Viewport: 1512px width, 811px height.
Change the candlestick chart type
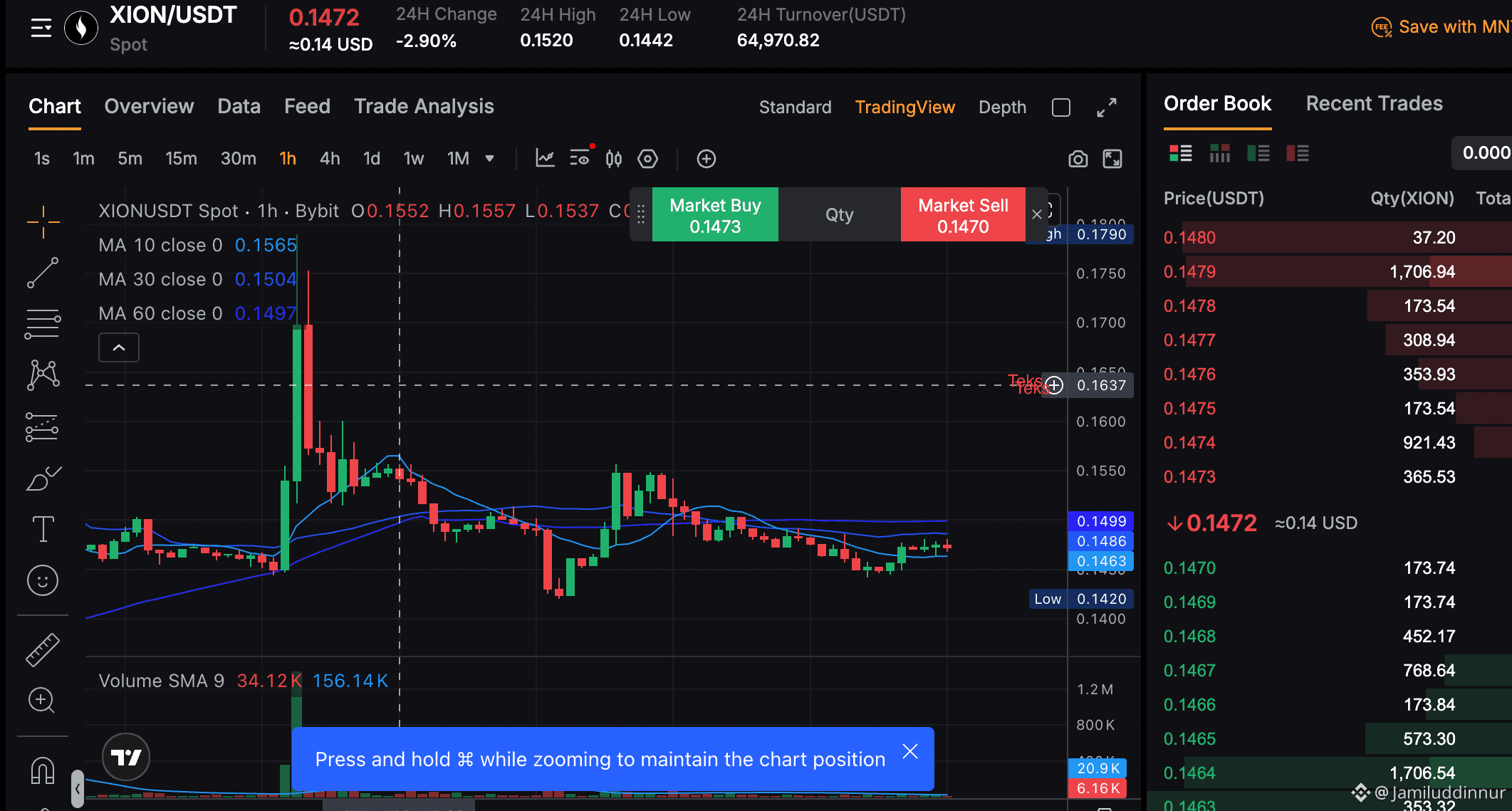click(x=614, y=158)
